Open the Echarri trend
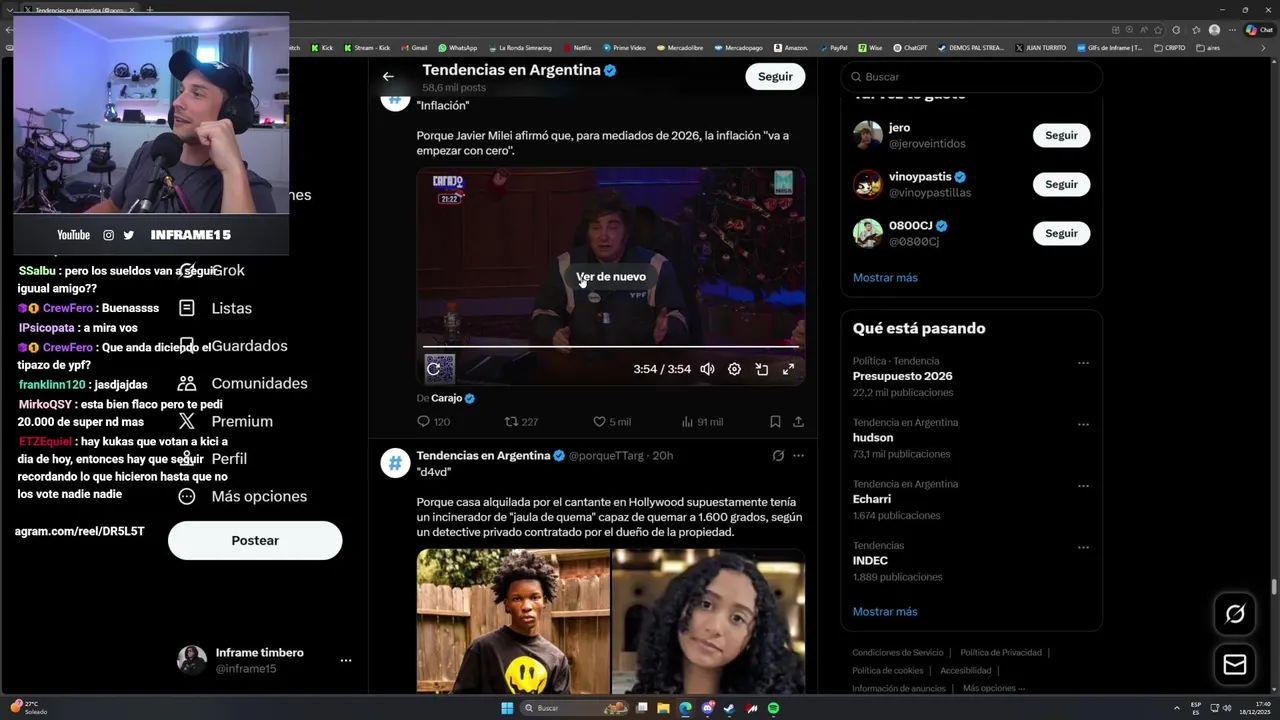Viewport: 1280px width, 720px height. click(872, 499)
